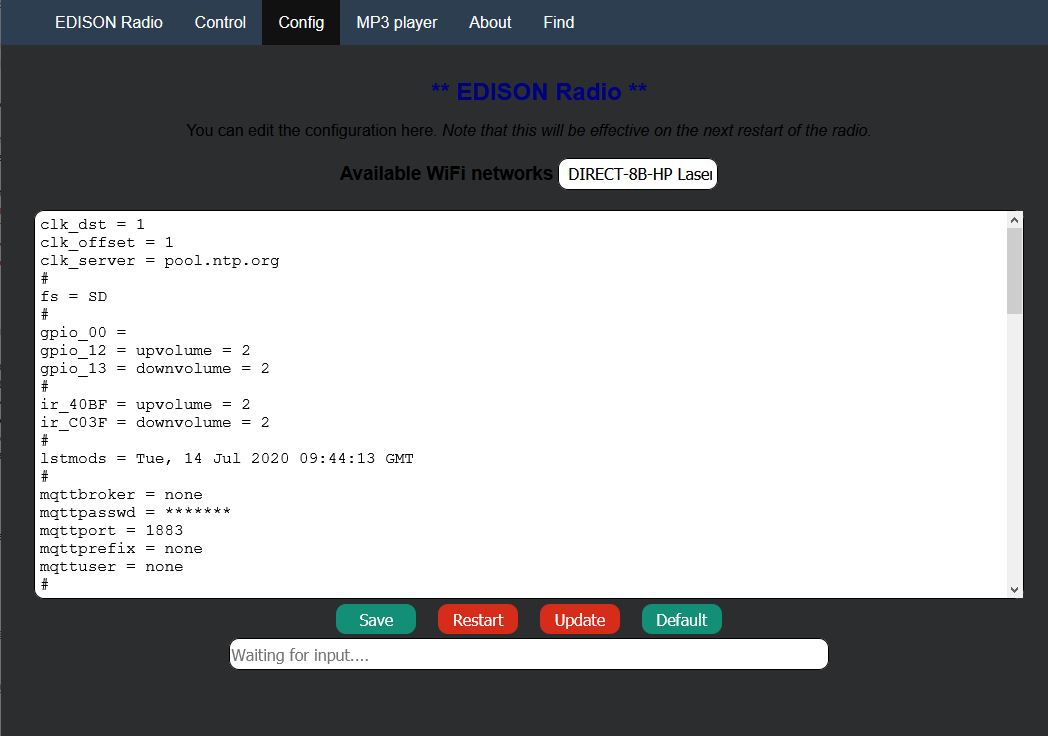1048x736 pixels.
Task: Save the edited configuration
Action: 375,618
